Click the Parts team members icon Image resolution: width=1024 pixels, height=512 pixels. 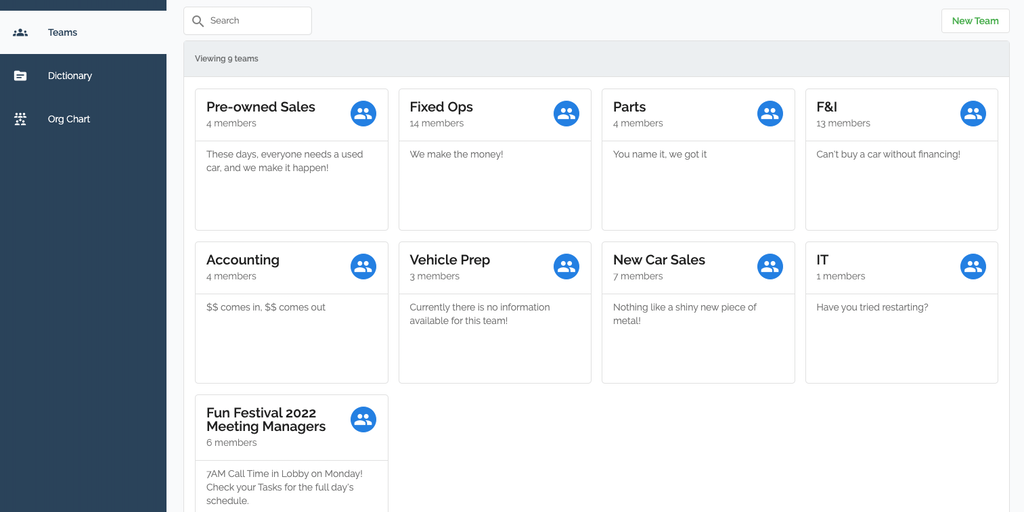coord(769,114)
